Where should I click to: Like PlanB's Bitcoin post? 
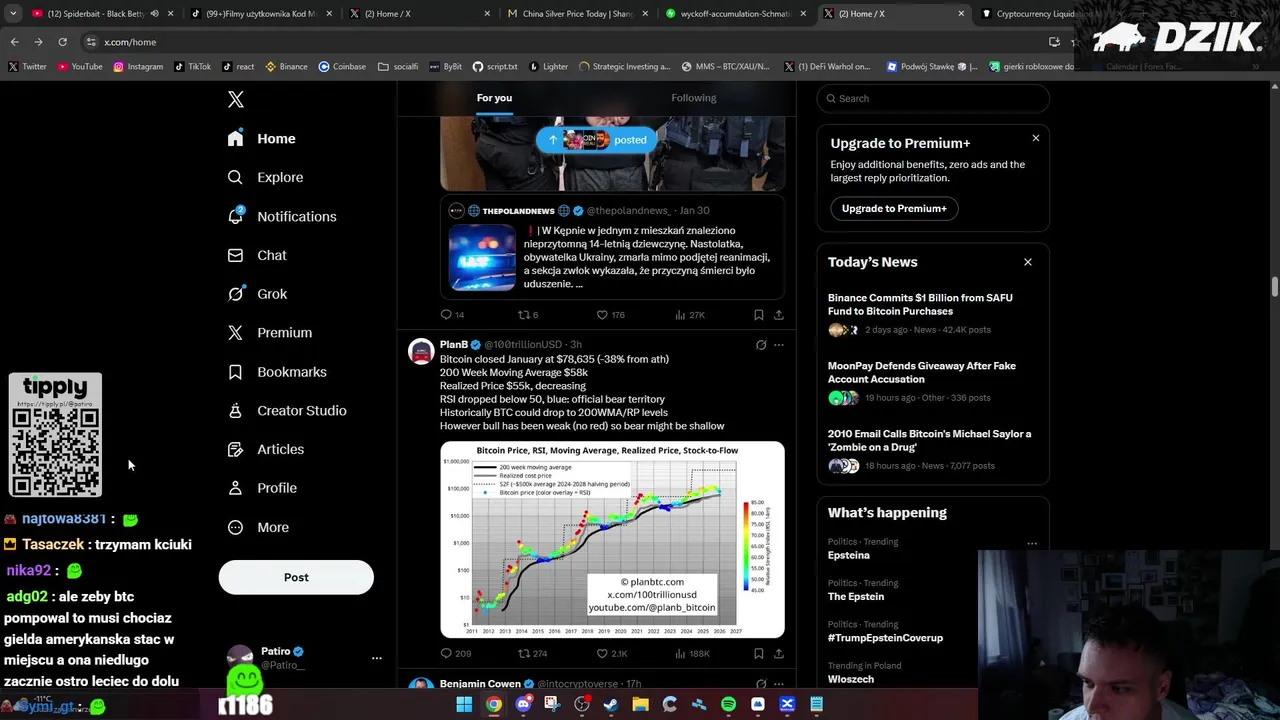tap(602, 653)
